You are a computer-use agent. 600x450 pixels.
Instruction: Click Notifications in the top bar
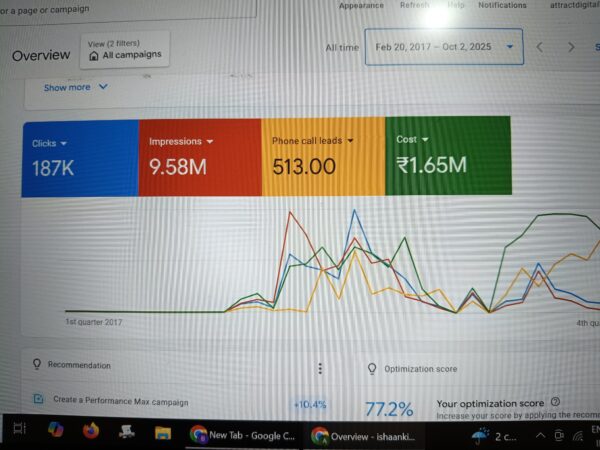click(502, 5)
